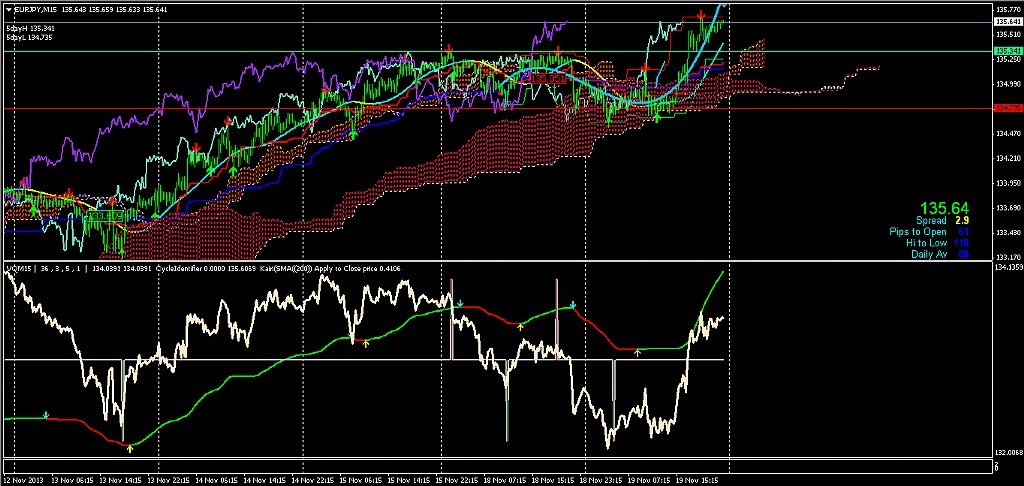Click the 15 Nov 14:15 time label

coord(408,481)
